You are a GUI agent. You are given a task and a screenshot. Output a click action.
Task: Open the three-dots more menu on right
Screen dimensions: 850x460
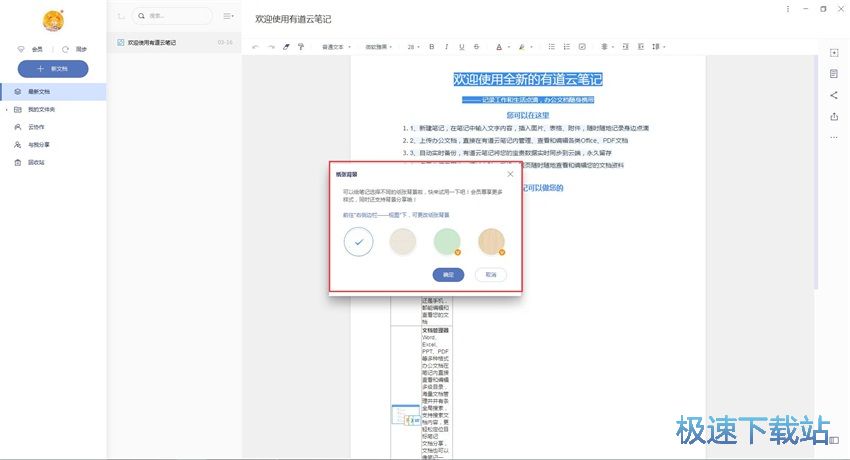click(834, 138)
